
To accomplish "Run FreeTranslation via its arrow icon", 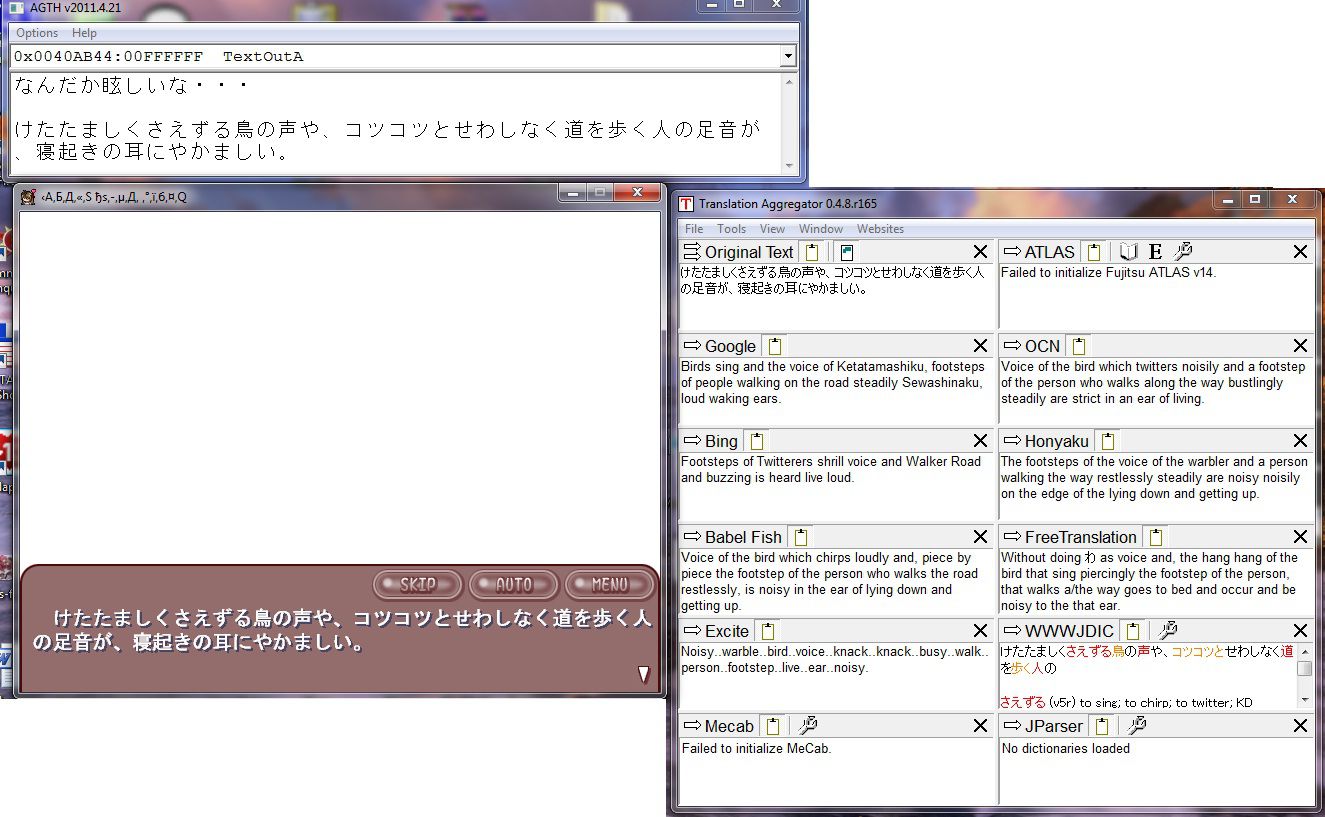I will 1011,537.
